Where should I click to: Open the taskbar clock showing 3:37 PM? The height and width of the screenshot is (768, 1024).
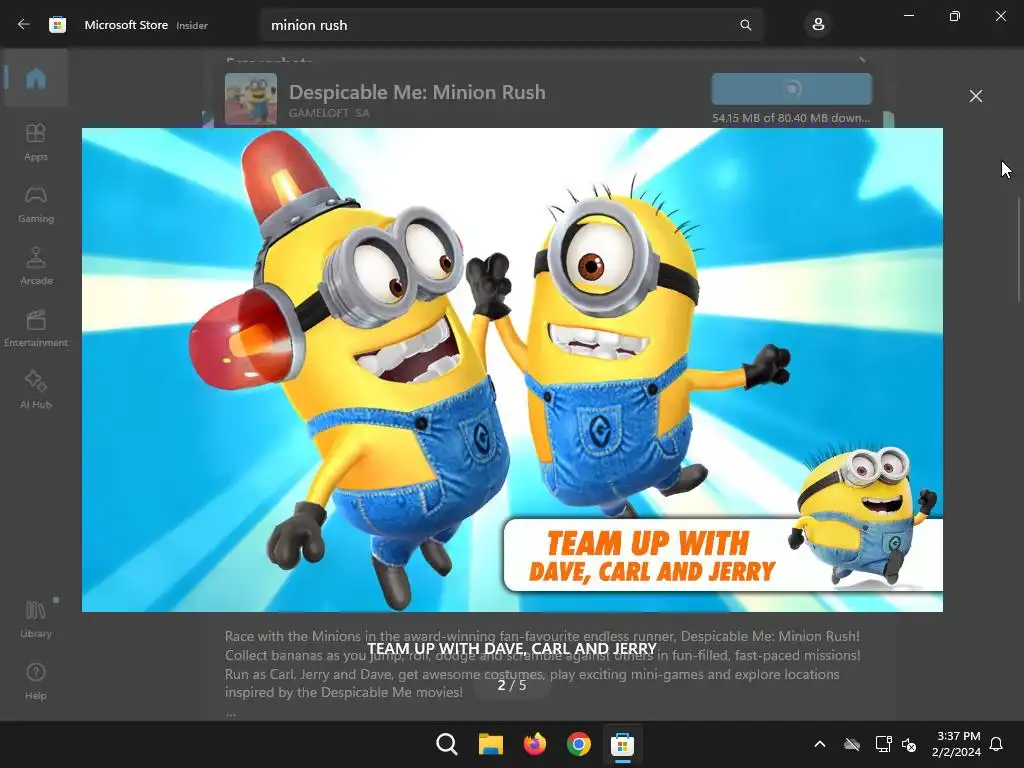click(x=956, y=744)
